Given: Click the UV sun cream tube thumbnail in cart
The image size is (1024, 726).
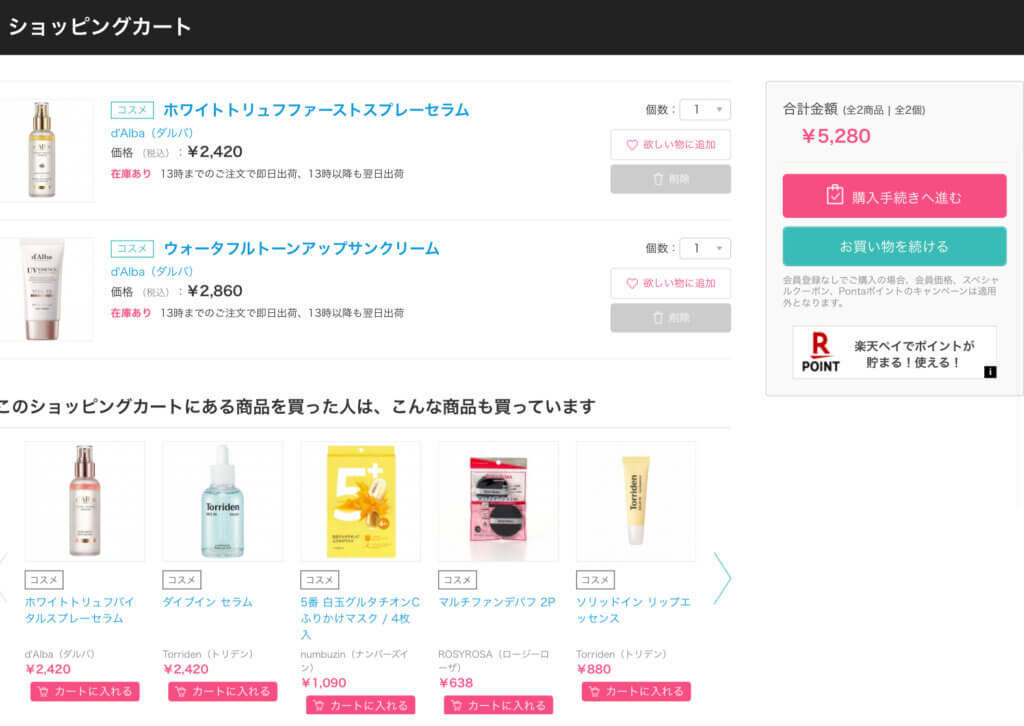Looking at the screenshot, I should point(42,289).
